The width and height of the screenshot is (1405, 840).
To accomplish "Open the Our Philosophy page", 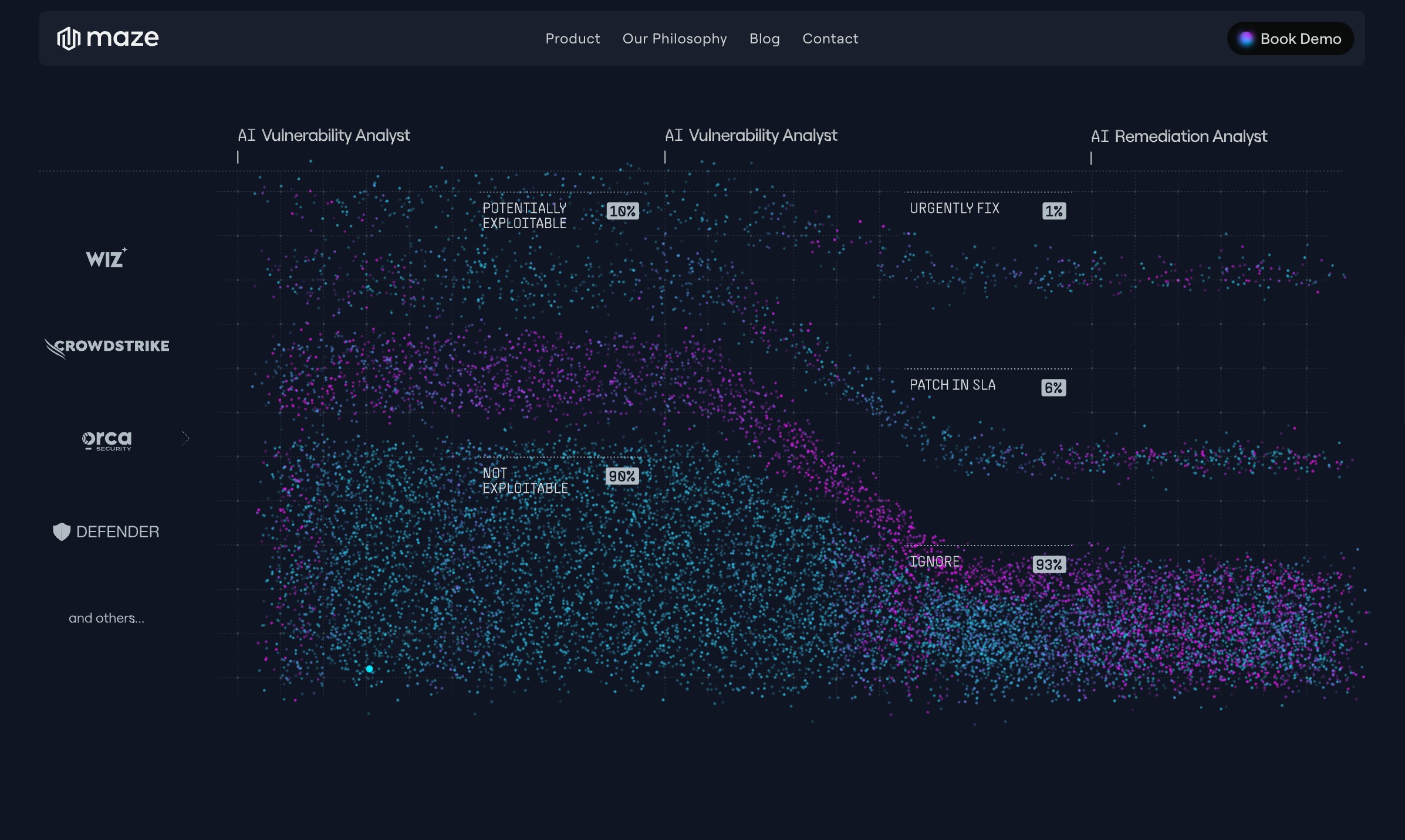I will 674,39.
